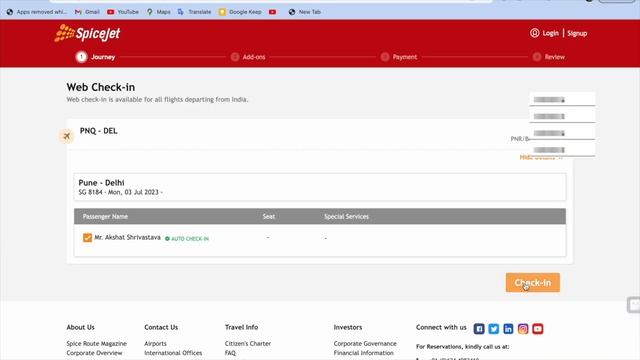Open SpiceJet Instagram page icon
This screenshot has width=640, height=360.
pos(523,329)
